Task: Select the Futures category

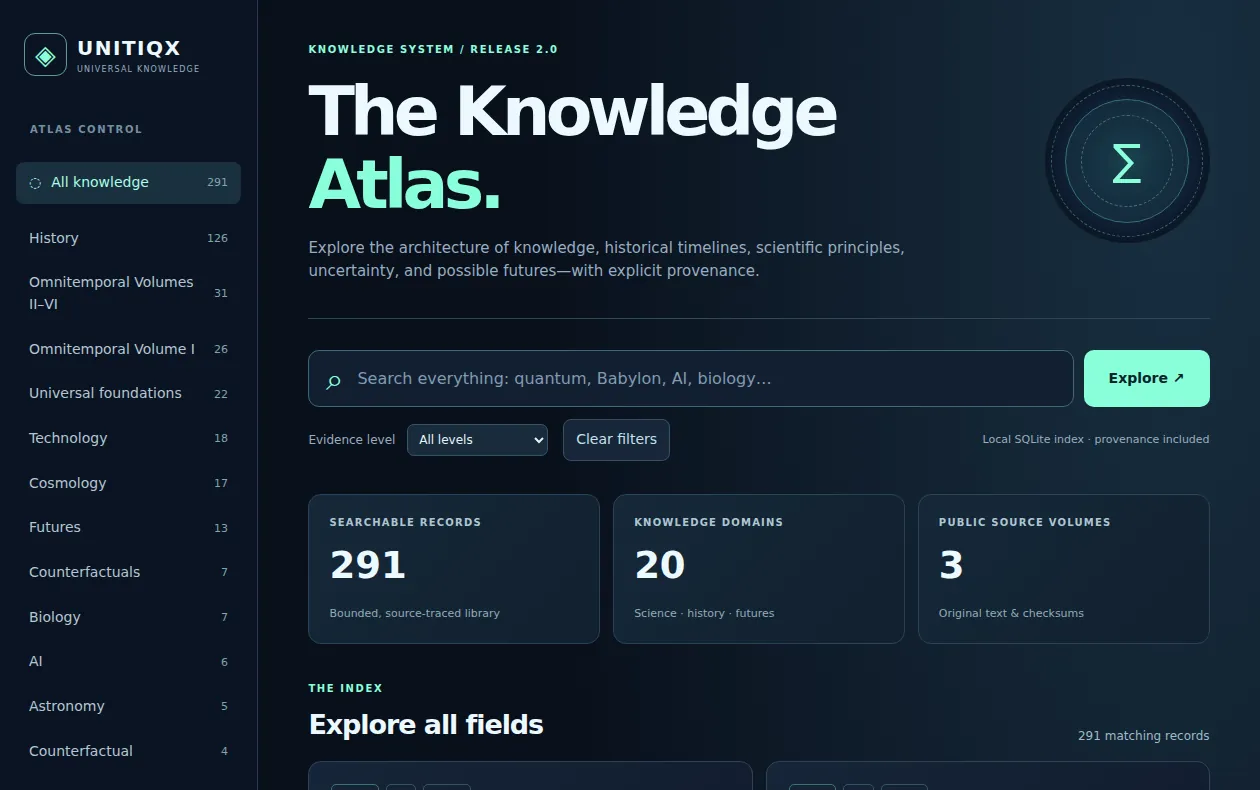Action: (x=128, y=527)
